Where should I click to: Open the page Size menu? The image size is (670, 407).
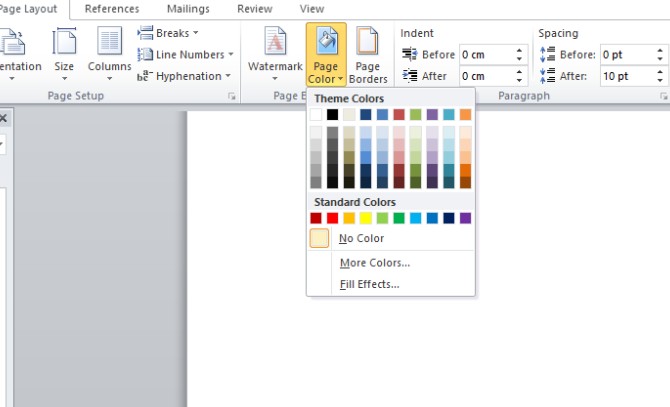point(64,53)
